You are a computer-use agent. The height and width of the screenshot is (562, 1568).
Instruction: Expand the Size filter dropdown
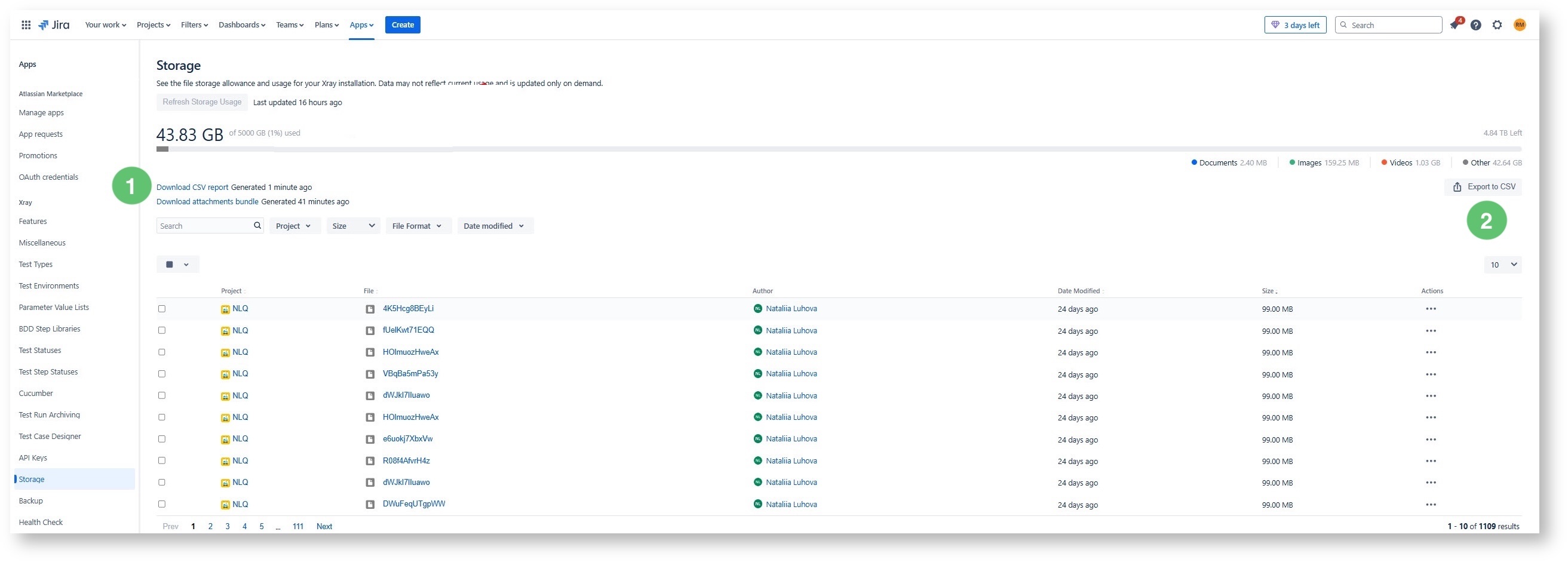click(x=353, y=226)
